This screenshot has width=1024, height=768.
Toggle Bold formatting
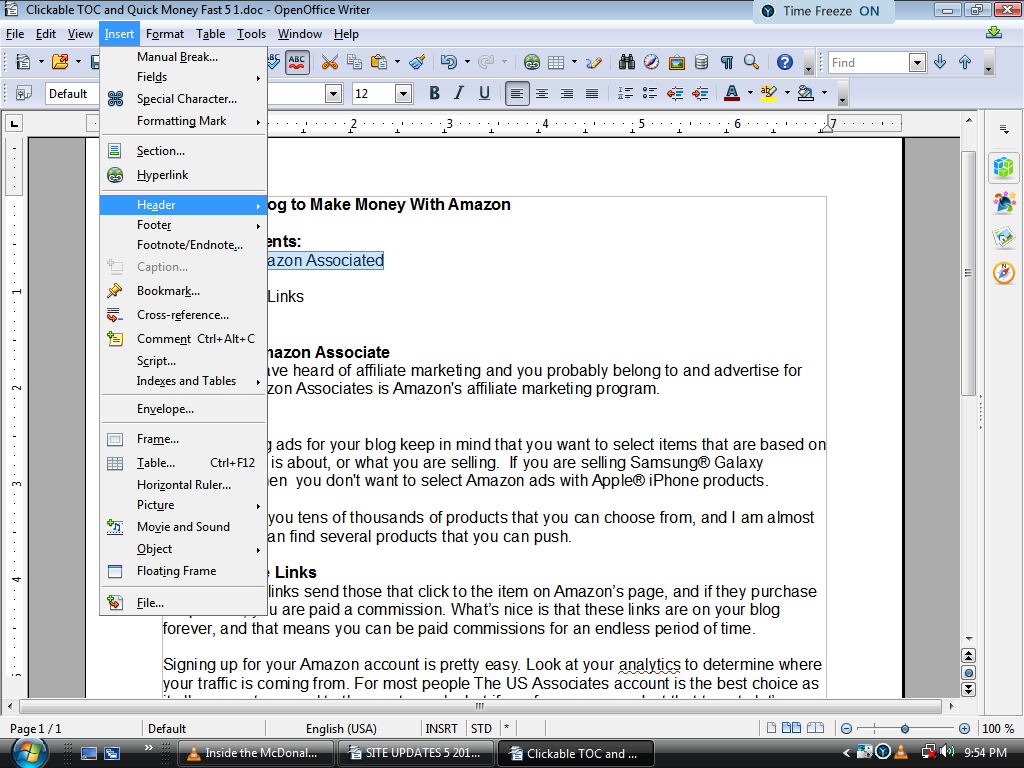click(434, 93)
